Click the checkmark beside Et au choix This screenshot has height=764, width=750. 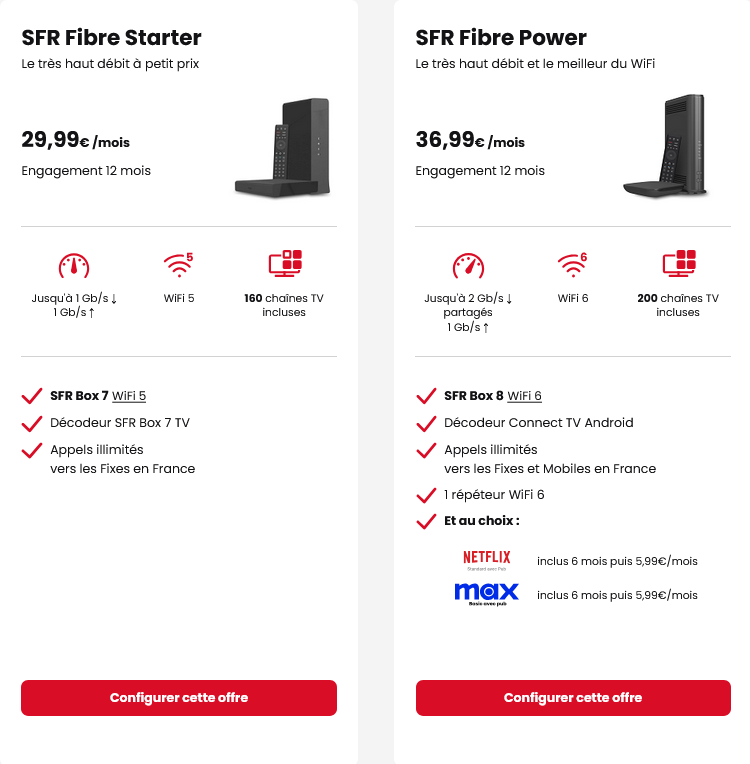[426, 521]
